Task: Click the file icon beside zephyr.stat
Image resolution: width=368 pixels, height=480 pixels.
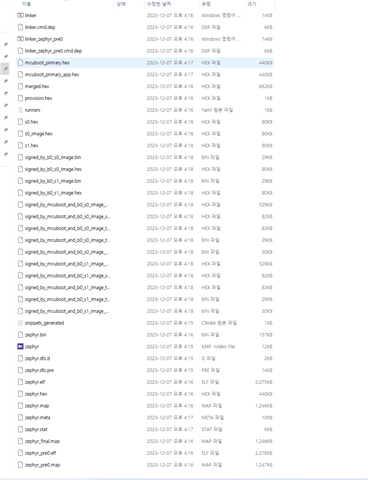Action: pos(20,429)
